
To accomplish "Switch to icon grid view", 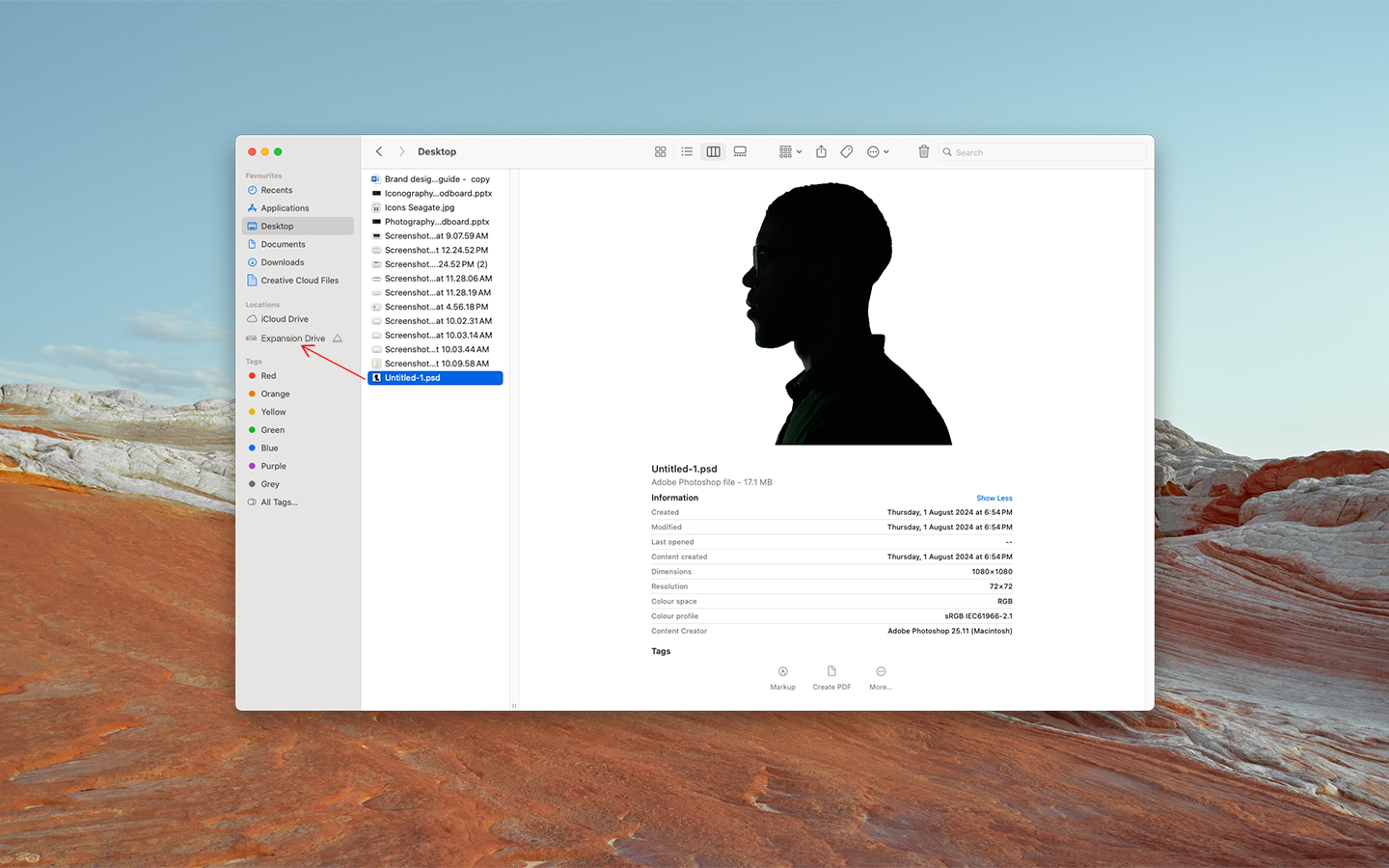I will pyautogui.click(x=661, y=152).
